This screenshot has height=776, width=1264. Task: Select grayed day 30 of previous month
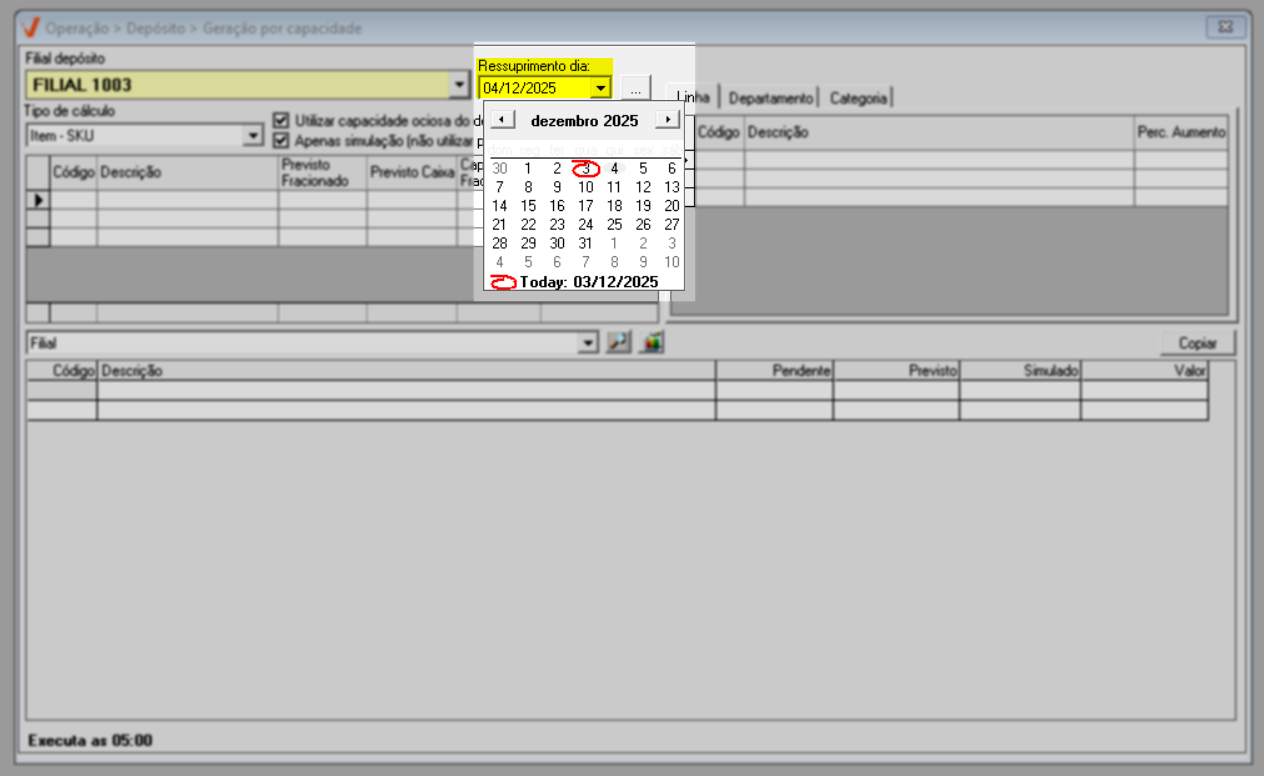click(500, 169)
